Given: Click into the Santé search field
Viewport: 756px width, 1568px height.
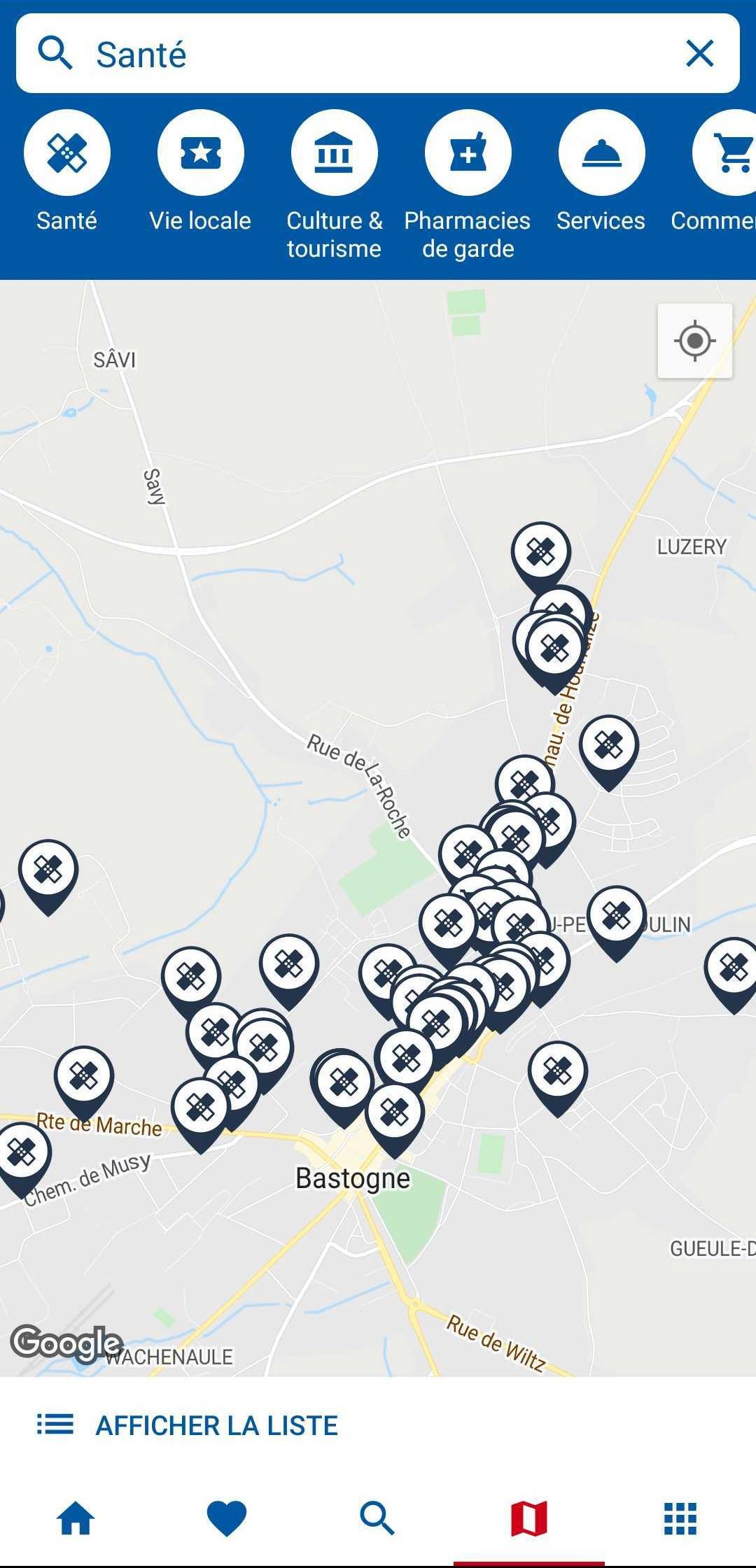Looking at the screenshot, I should tap(378, 54).
